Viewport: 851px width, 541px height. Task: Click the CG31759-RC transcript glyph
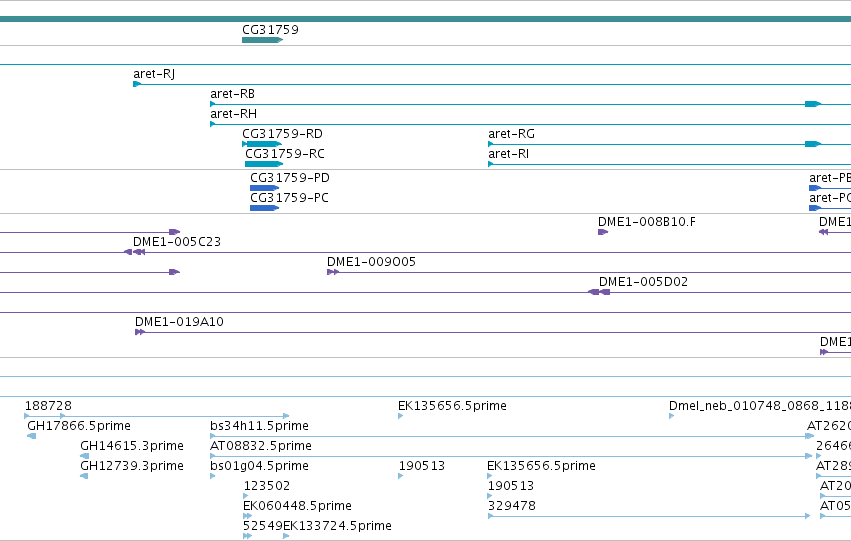click(264, 164)
